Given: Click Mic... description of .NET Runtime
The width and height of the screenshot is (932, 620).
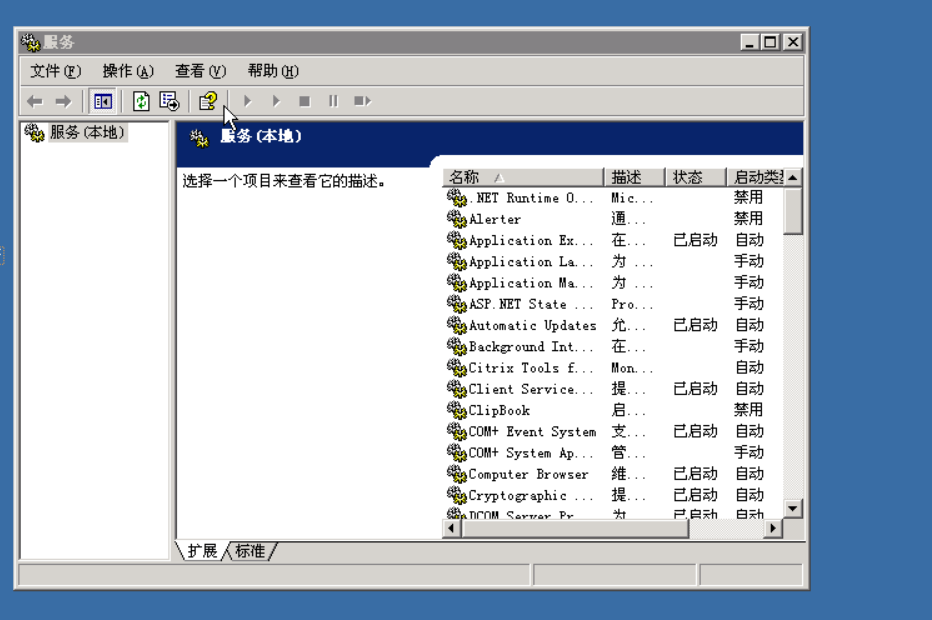Looking at the screenshot, I should pos(632,198).
